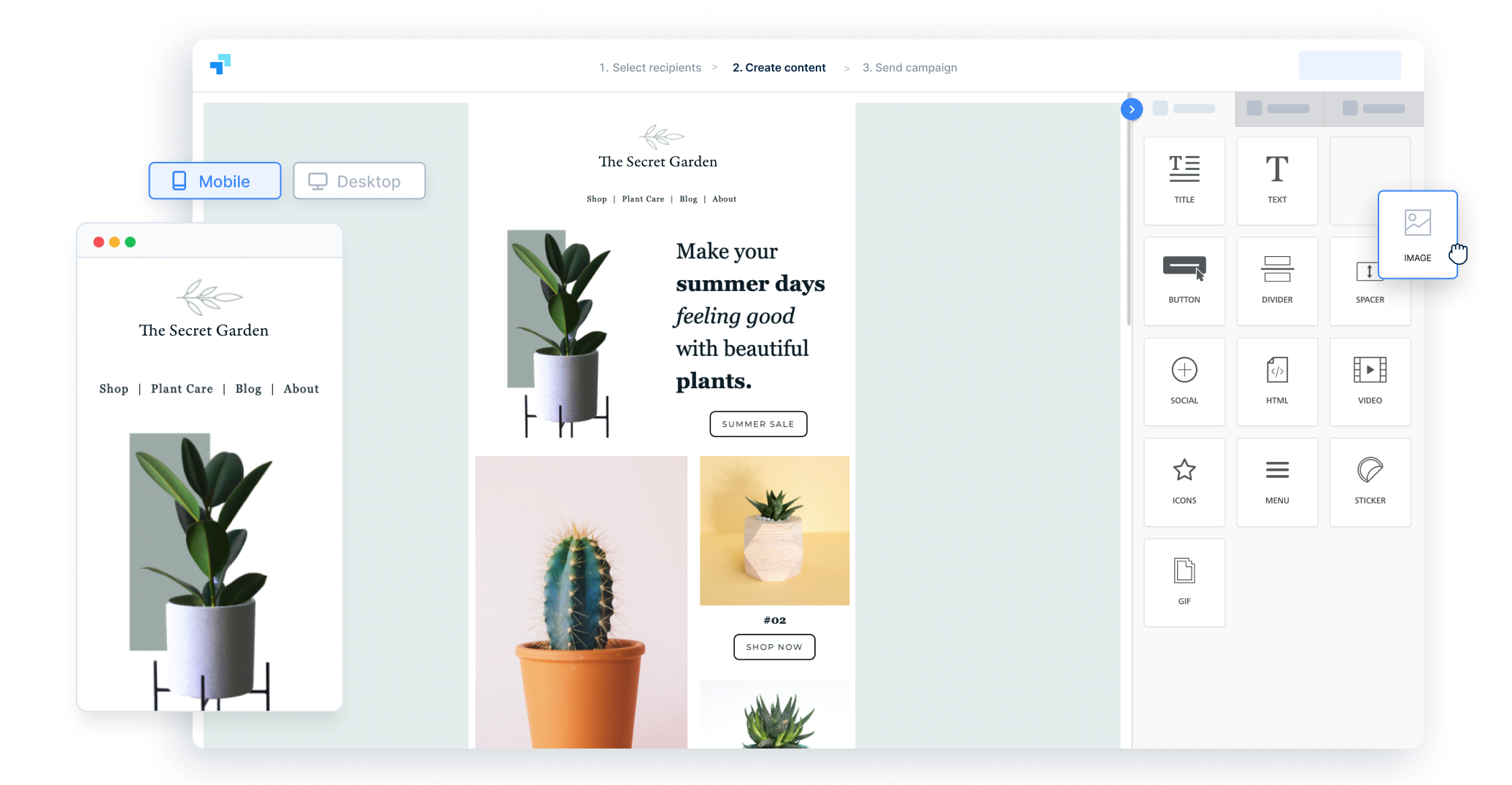The width and height of the screenshot is (1512, 785).
Task: Go to step 1 Select recipients
Action: [x=650, y=67]
